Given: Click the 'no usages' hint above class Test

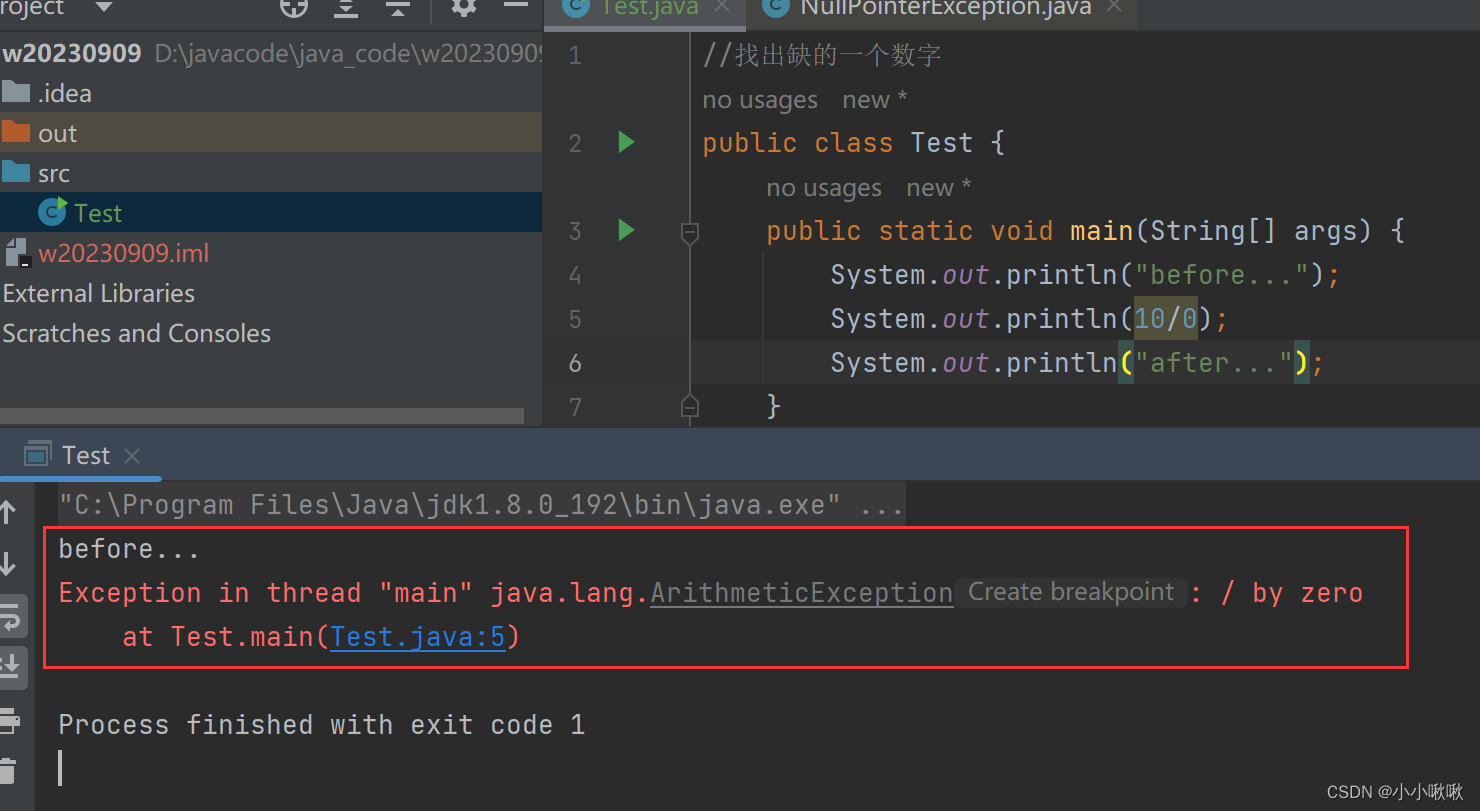Looking at the screenshot, I should click(x=760, y=100).
